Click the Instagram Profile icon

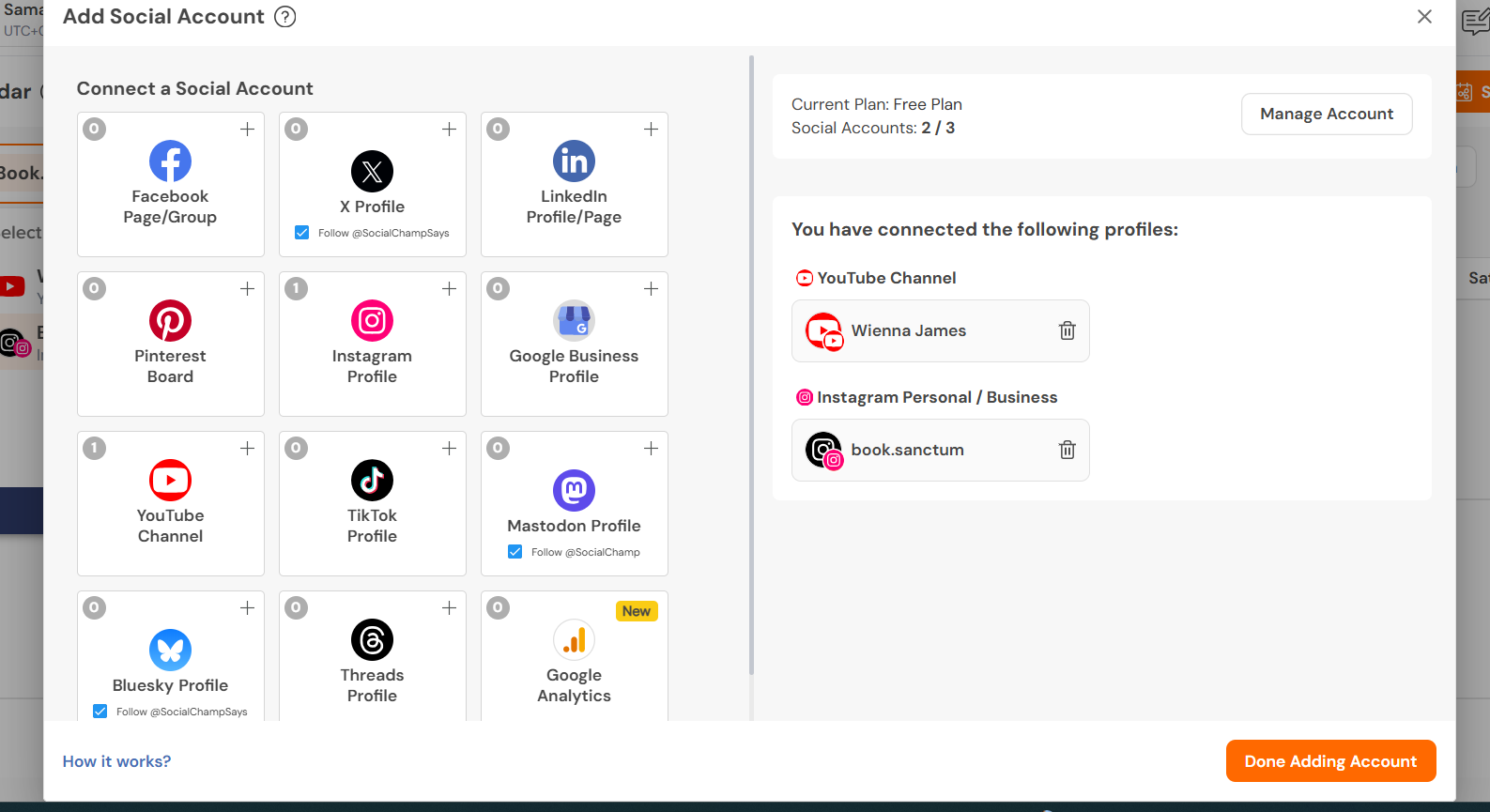pos(372,321)
